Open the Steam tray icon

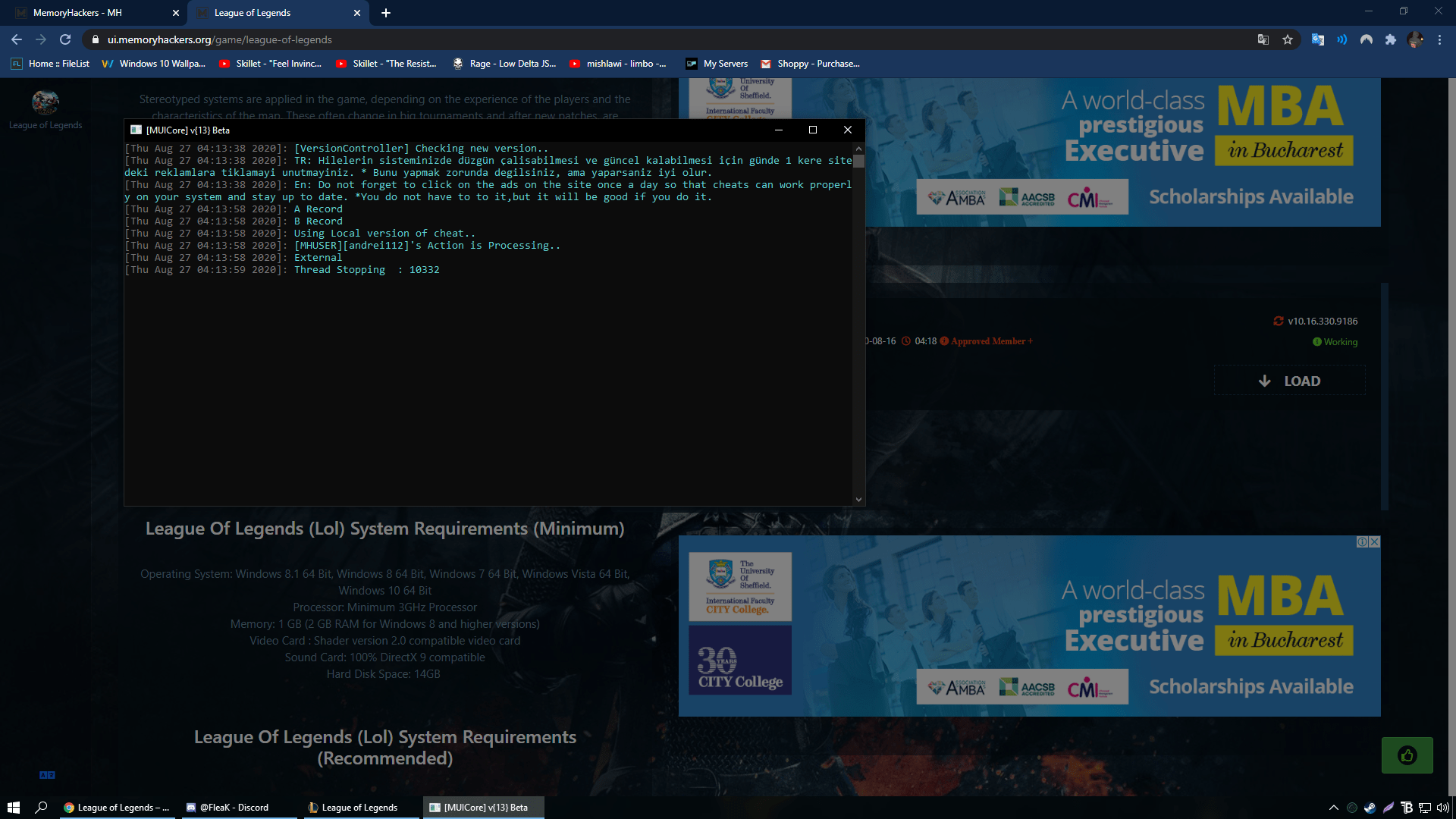coord(1370,808)
